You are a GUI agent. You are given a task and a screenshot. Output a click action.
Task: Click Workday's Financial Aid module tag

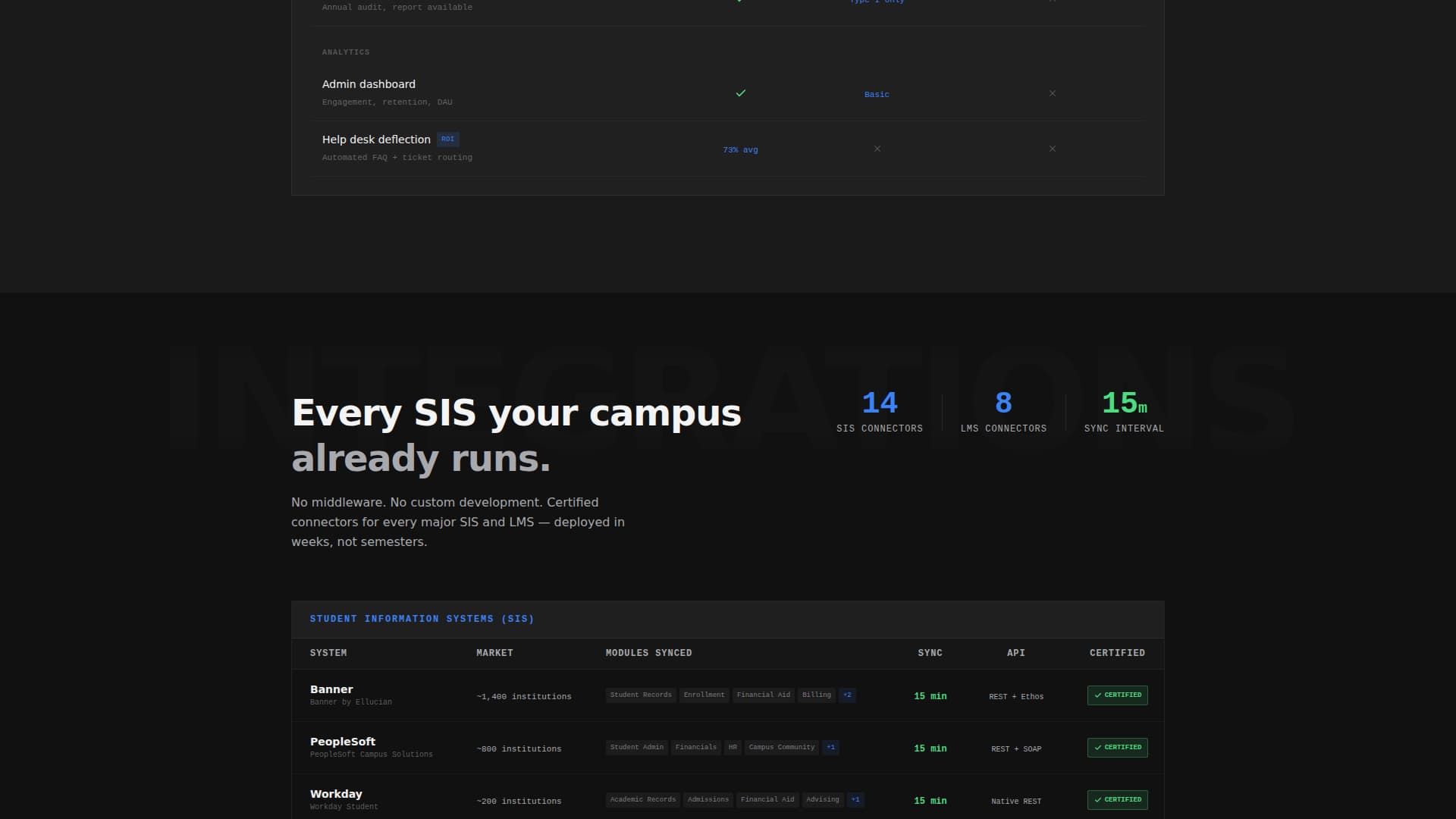pos(767,800)
